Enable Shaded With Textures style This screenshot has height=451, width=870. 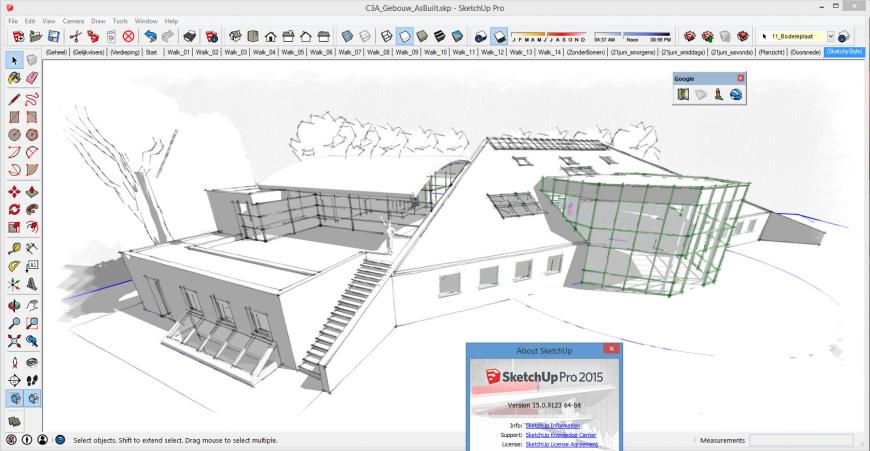pos(440,37)
